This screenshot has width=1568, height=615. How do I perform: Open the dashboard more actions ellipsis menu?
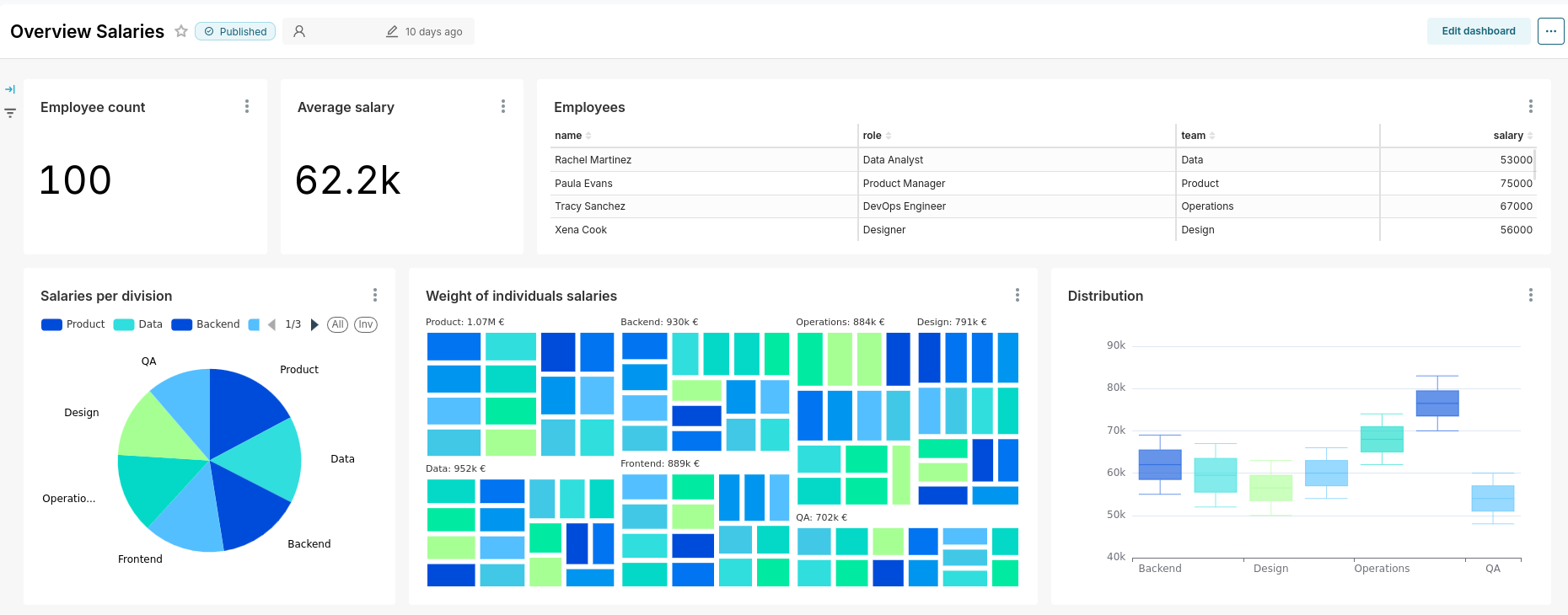click(x=1550, y=31)
